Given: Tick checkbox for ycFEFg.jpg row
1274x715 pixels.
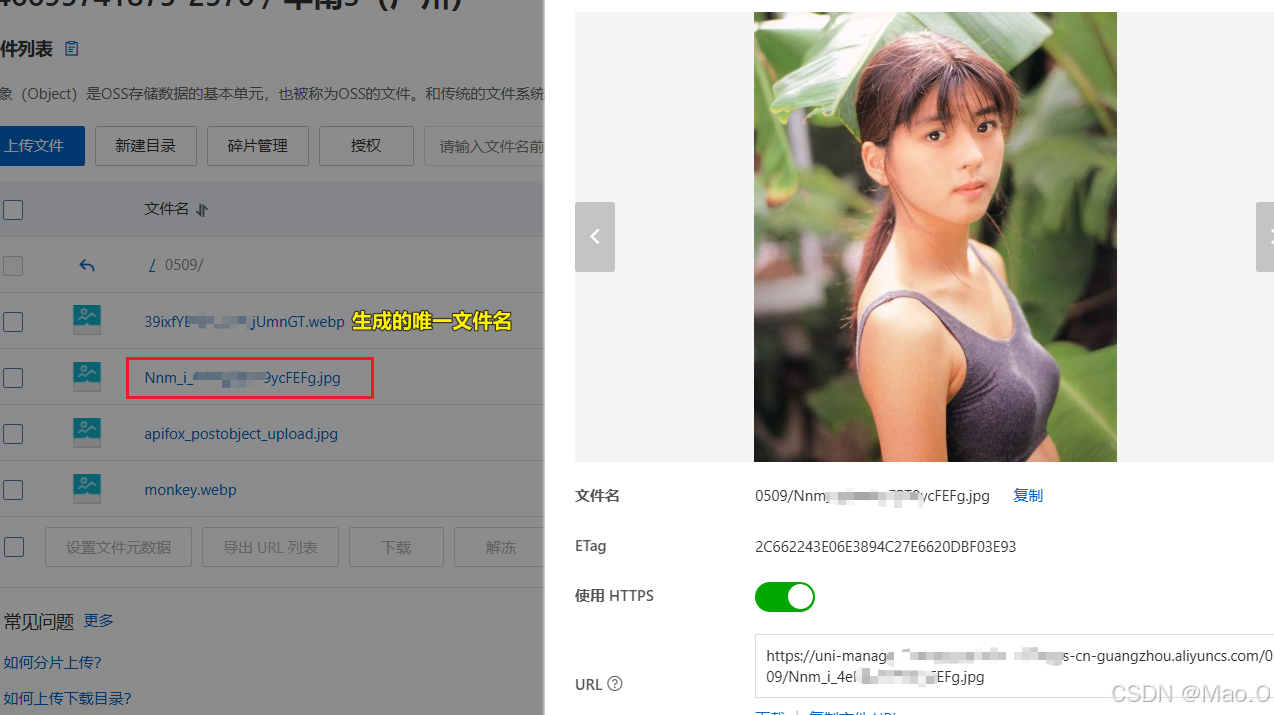Looking at the screenshot, I should click(x=13, y=378).
